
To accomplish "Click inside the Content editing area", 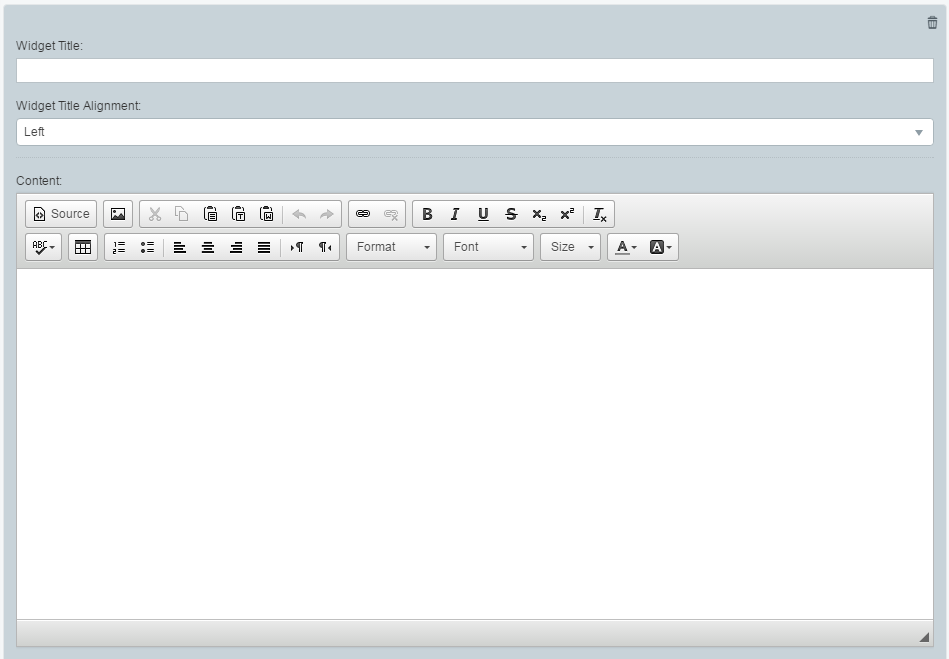I will pos(474,444).
